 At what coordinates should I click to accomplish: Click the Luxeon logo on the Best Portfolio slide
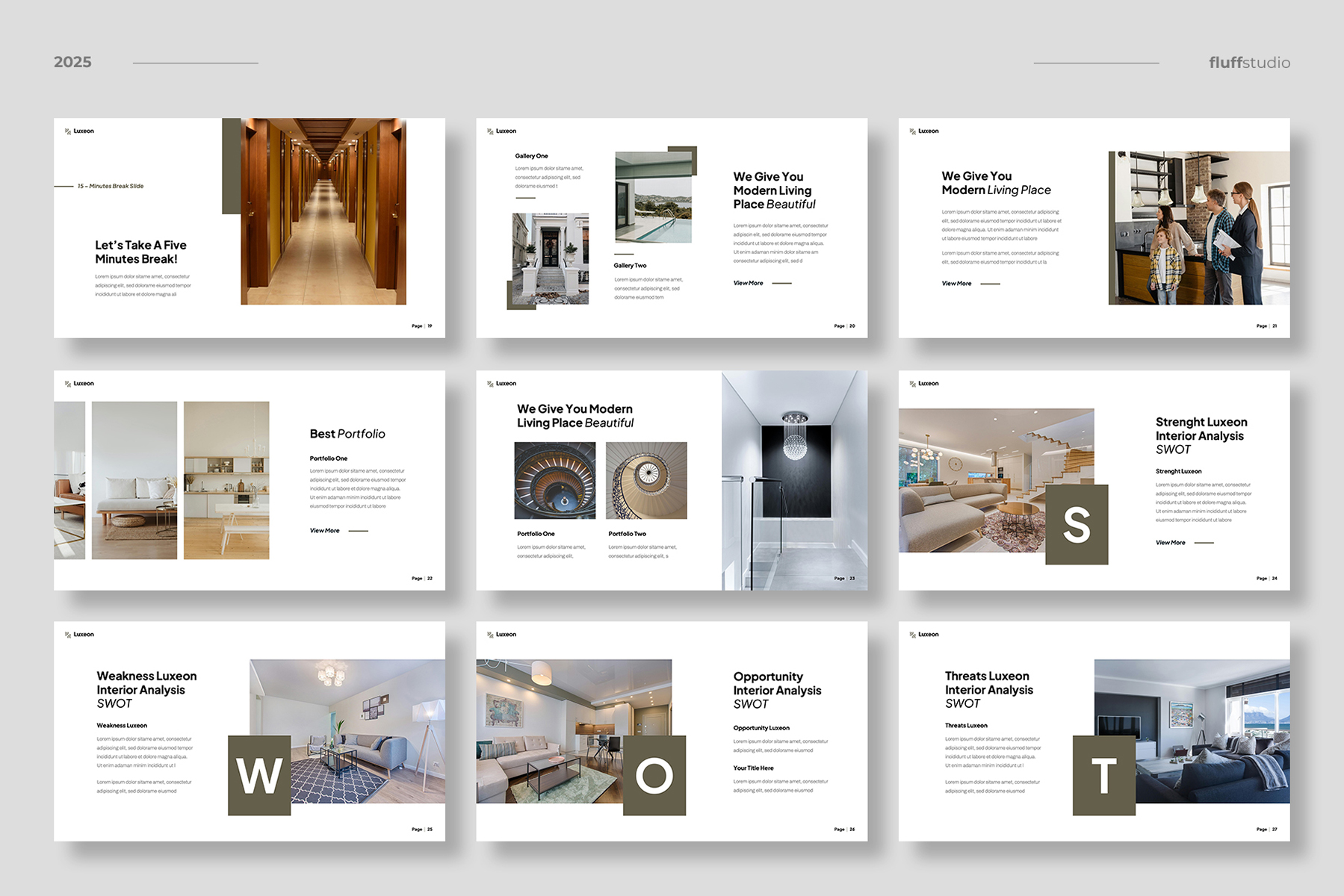point(79,384)
